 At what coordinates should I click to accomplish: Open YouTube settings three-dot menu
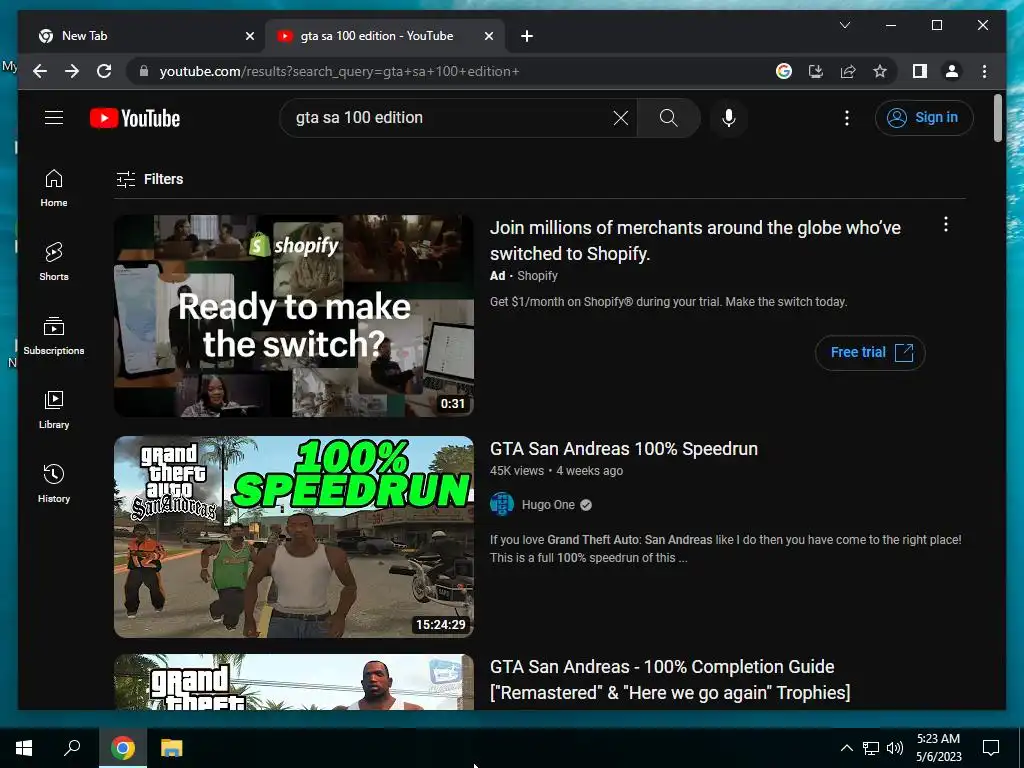(x=846, y=118)
